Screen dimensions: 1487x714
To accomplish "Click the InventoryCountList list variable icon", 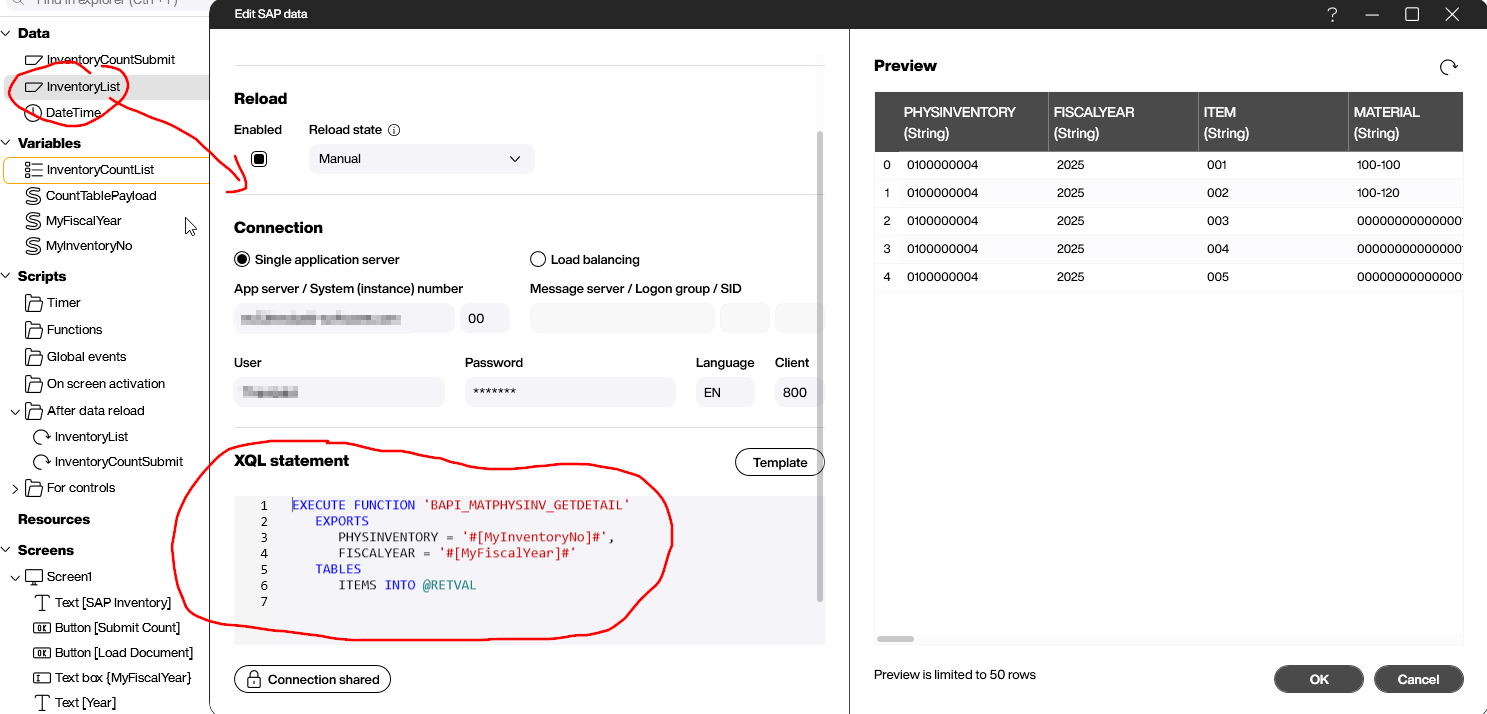I will click(34, 170).
